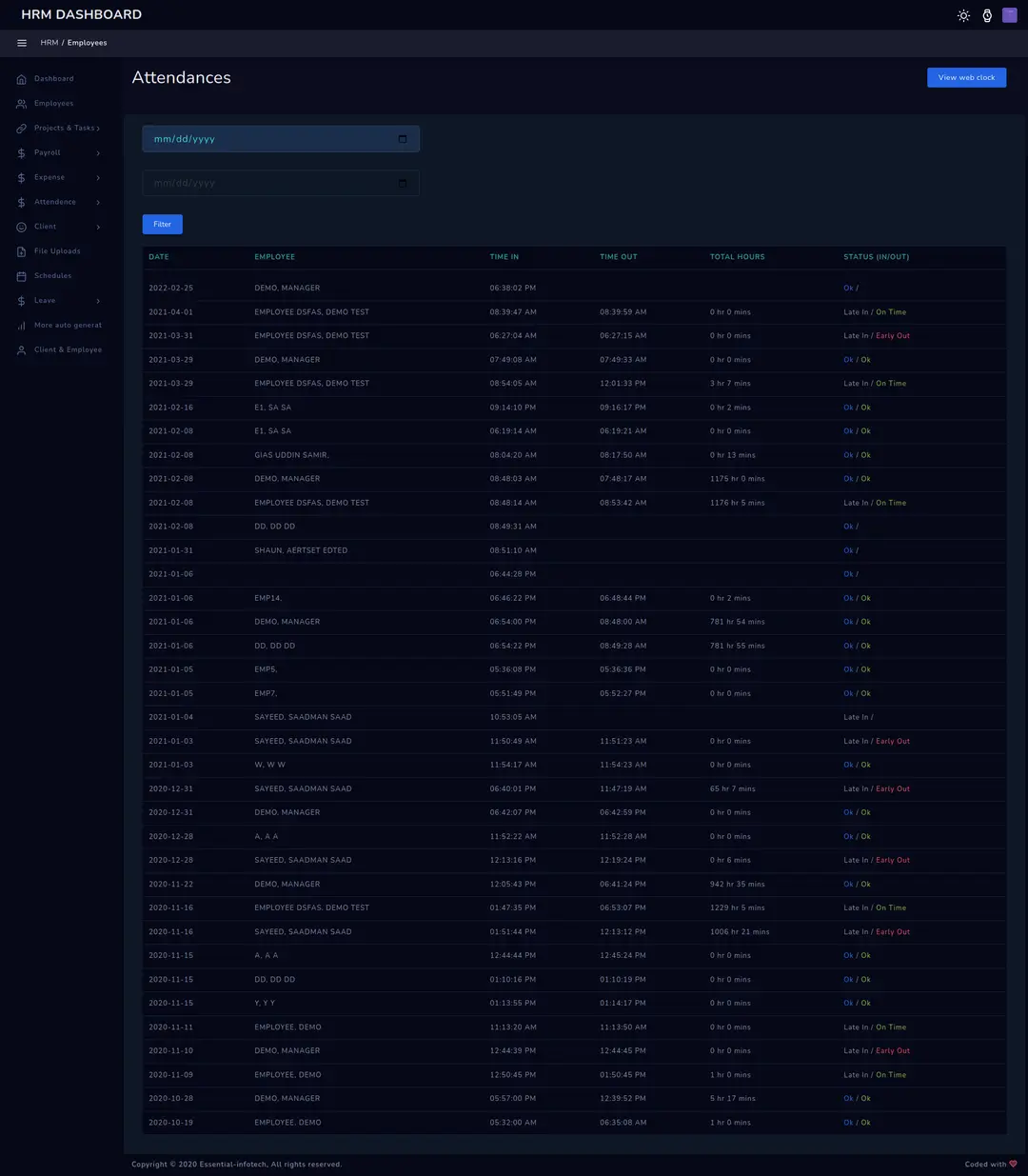Click the View web clock button
1028x1176 pixels.
pyautogui.click(x=966, y=78)
